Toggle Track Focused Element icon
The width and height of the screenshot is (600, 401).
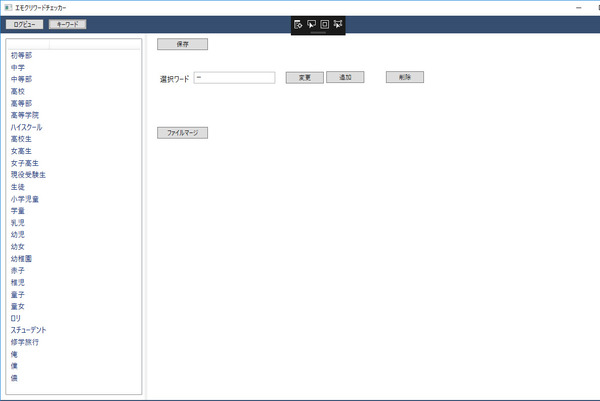pyautogui.click(x=338, y=24)
